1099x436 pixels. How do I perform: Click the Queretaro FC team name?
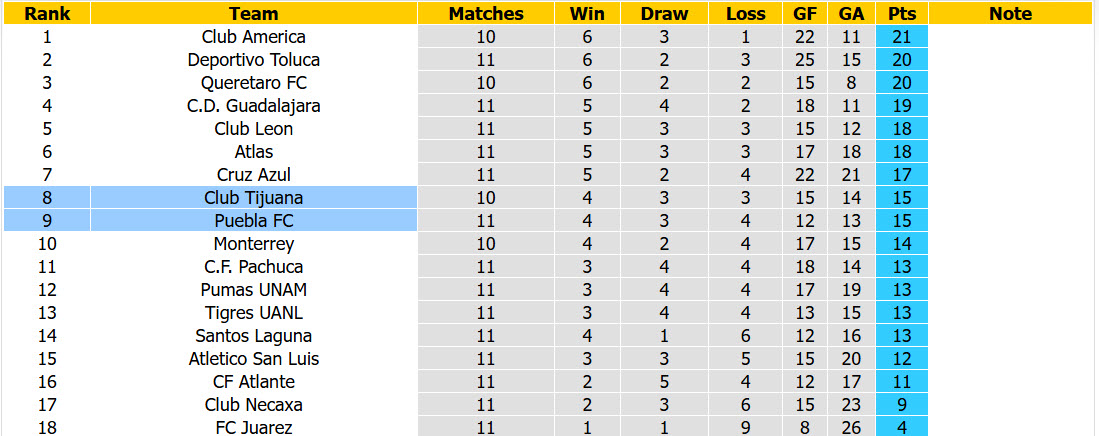click(x=254, y=83)
